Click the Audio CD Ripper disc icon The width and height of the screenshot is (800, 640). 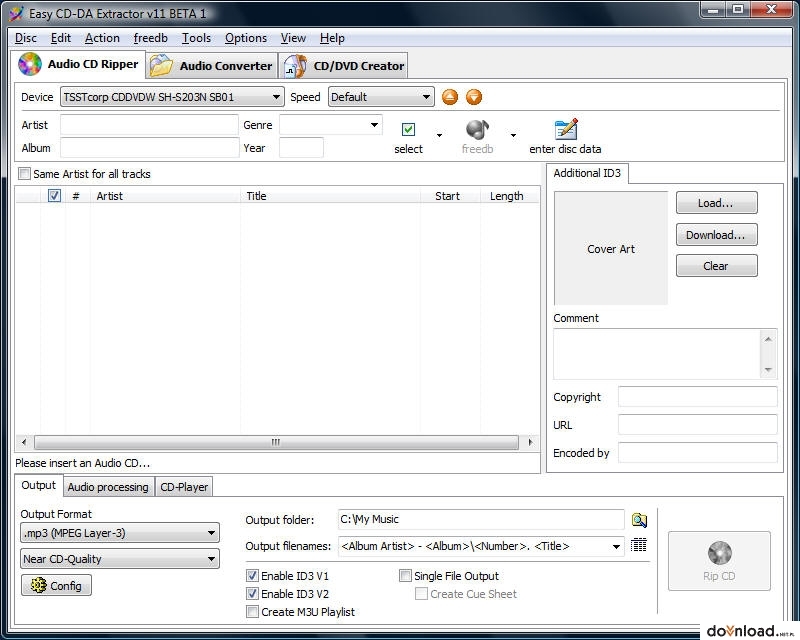(x=30, y=64)
